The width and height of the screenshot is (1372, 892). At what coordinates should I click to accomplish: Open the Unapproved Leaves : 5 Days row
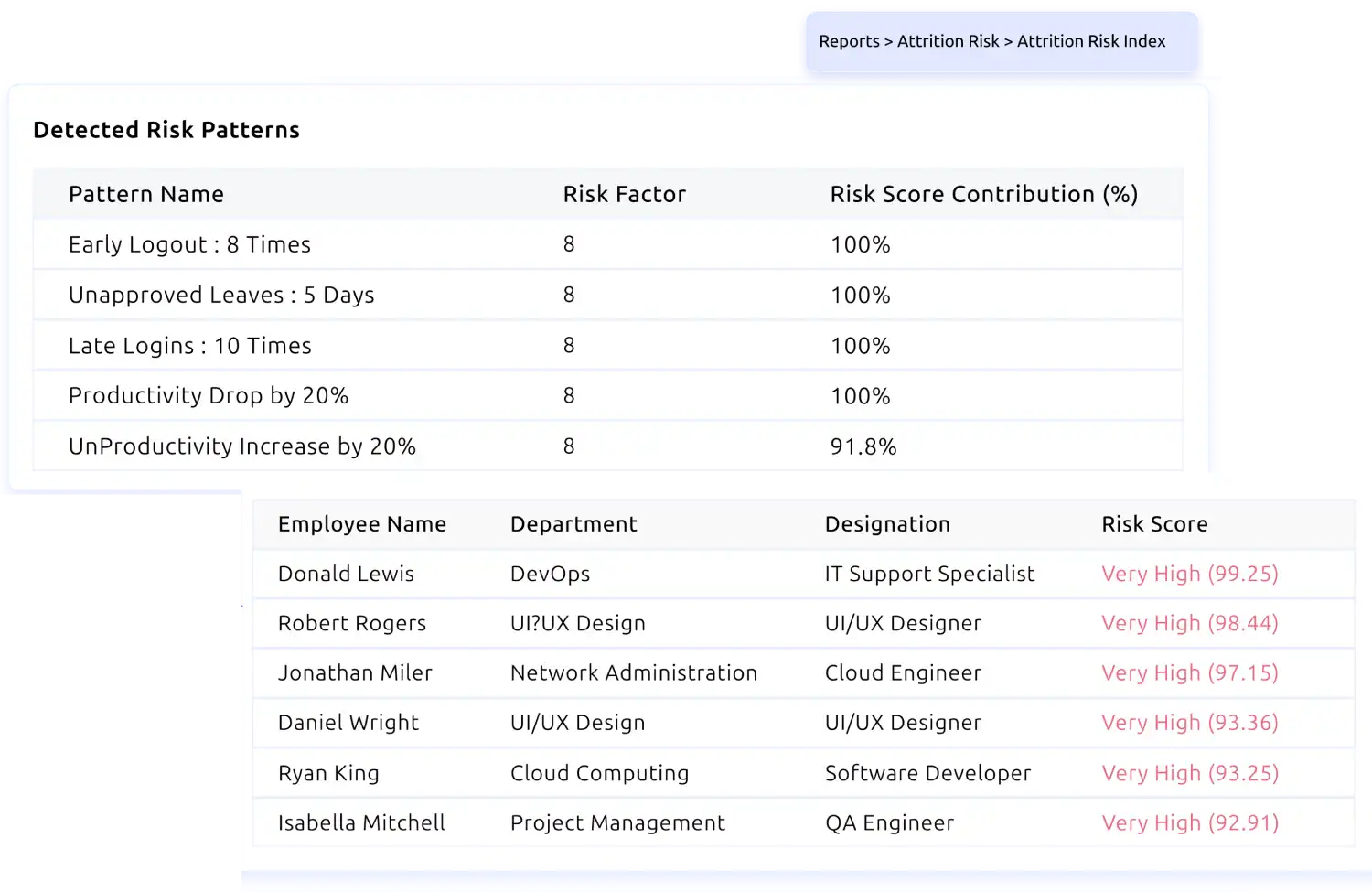click(221, 295)
